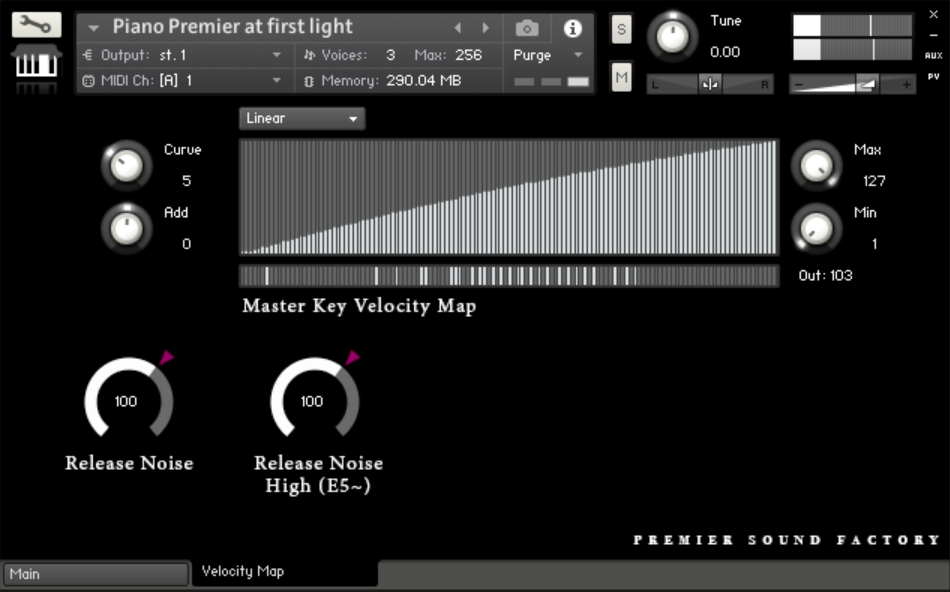Image resolution: width=950 pixels, height=592 pixels.
Task: Switch to the Velocity Map tab
Action: [x=285, y=572]
